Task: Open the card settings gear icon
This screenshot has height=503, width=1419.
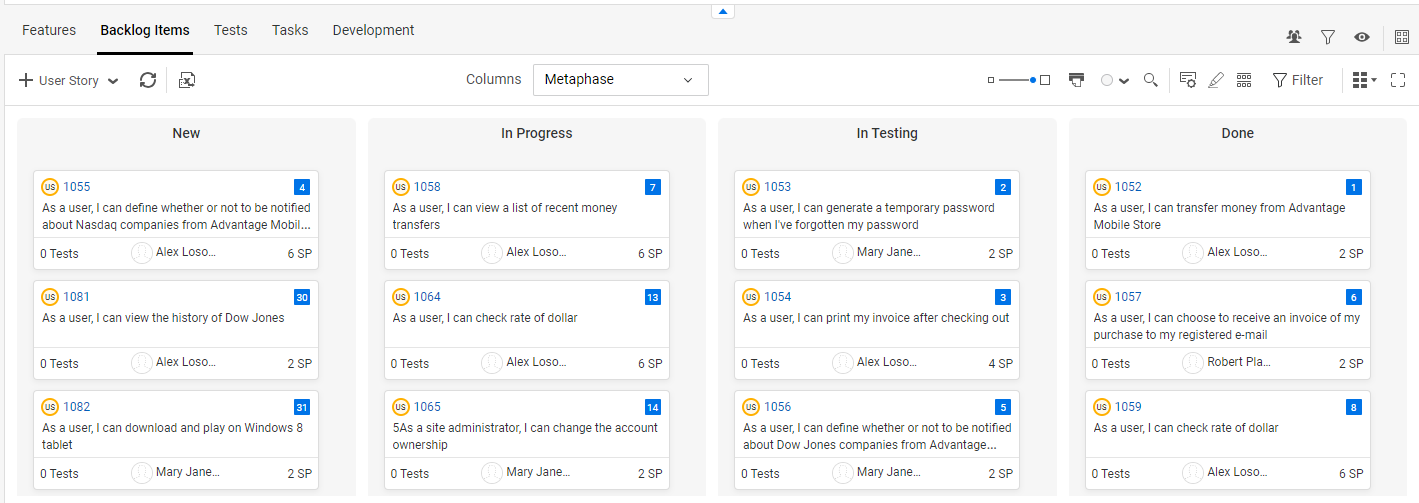Action: [x=1188, y=80]
